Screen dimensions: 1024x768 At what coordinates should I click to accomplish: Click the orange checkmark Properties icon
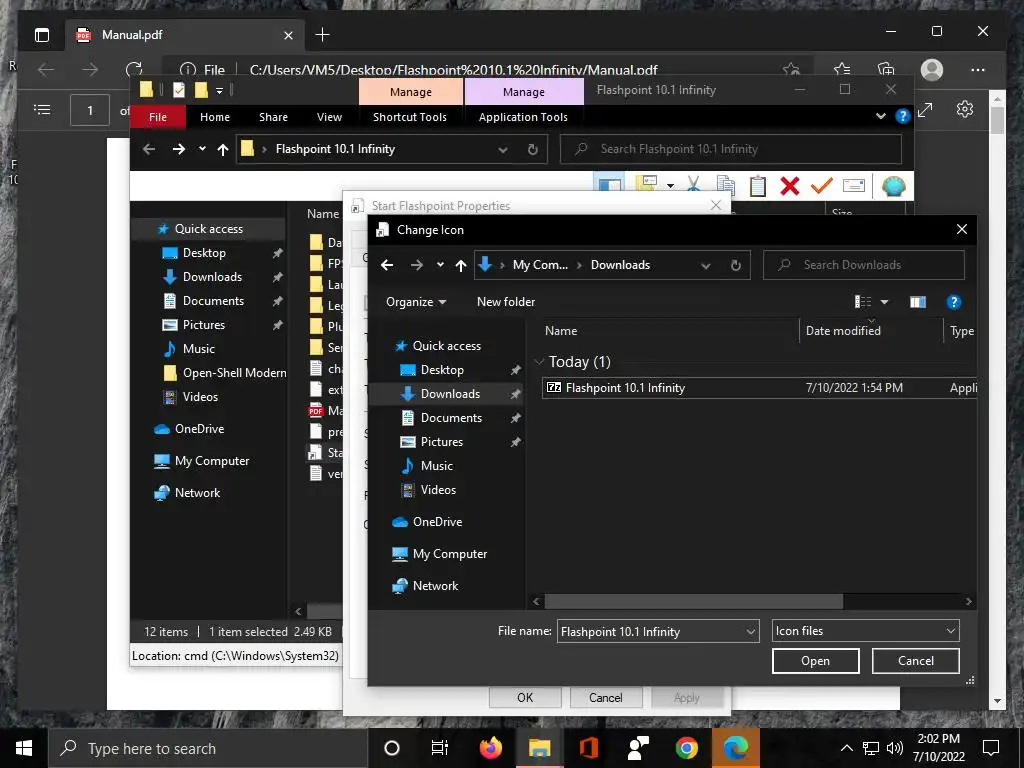point(822,186)
